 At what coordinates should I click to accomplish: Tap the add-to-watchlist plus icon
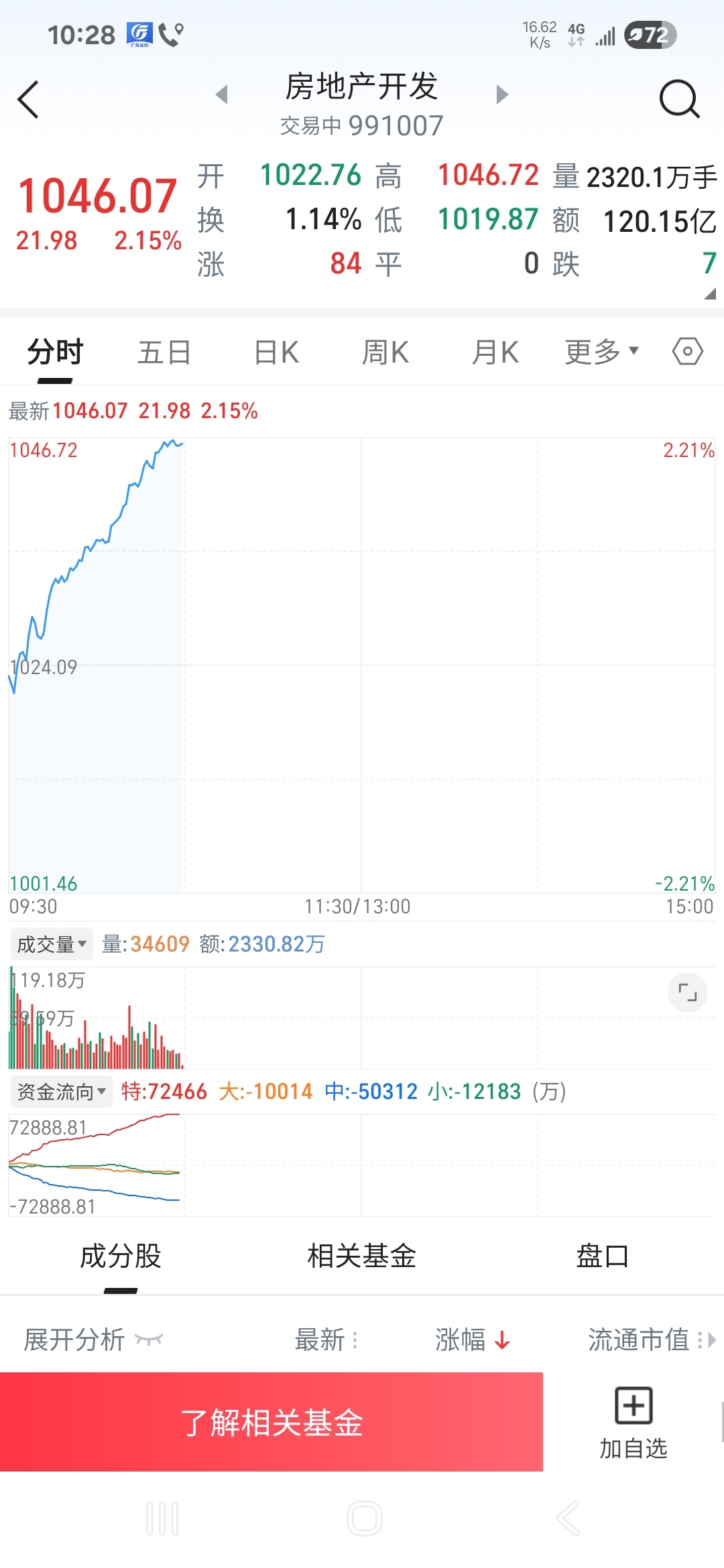coord(633,1406)
